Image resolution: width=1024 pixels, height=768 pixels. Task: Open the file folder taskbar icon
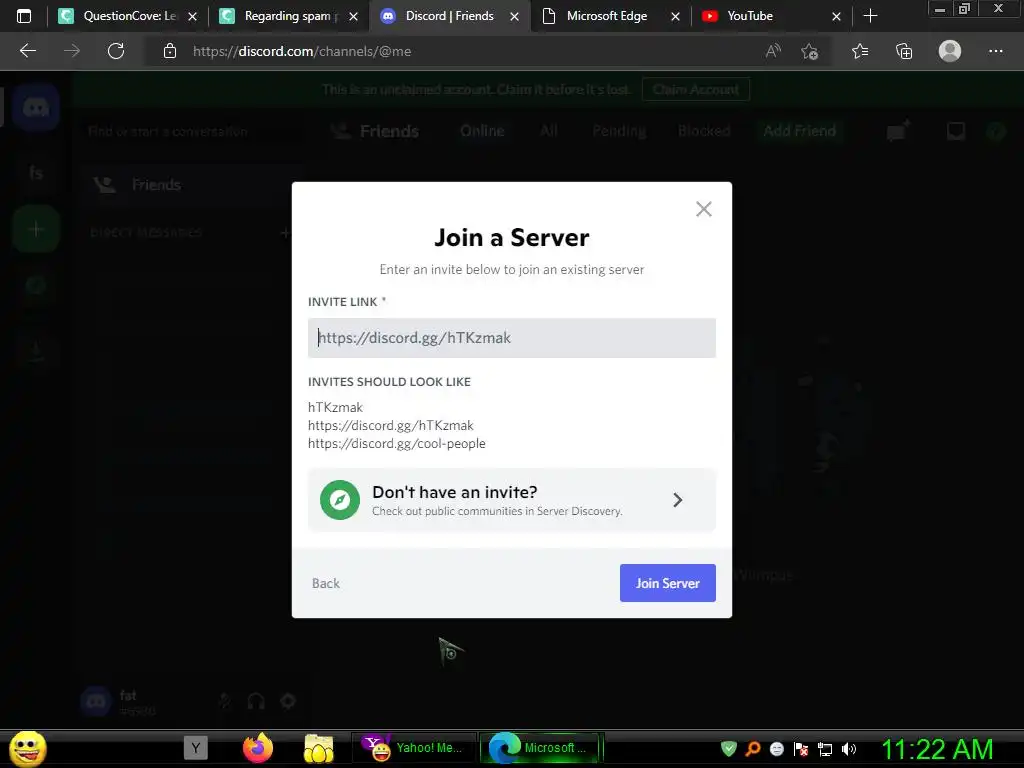pos(319,748)
